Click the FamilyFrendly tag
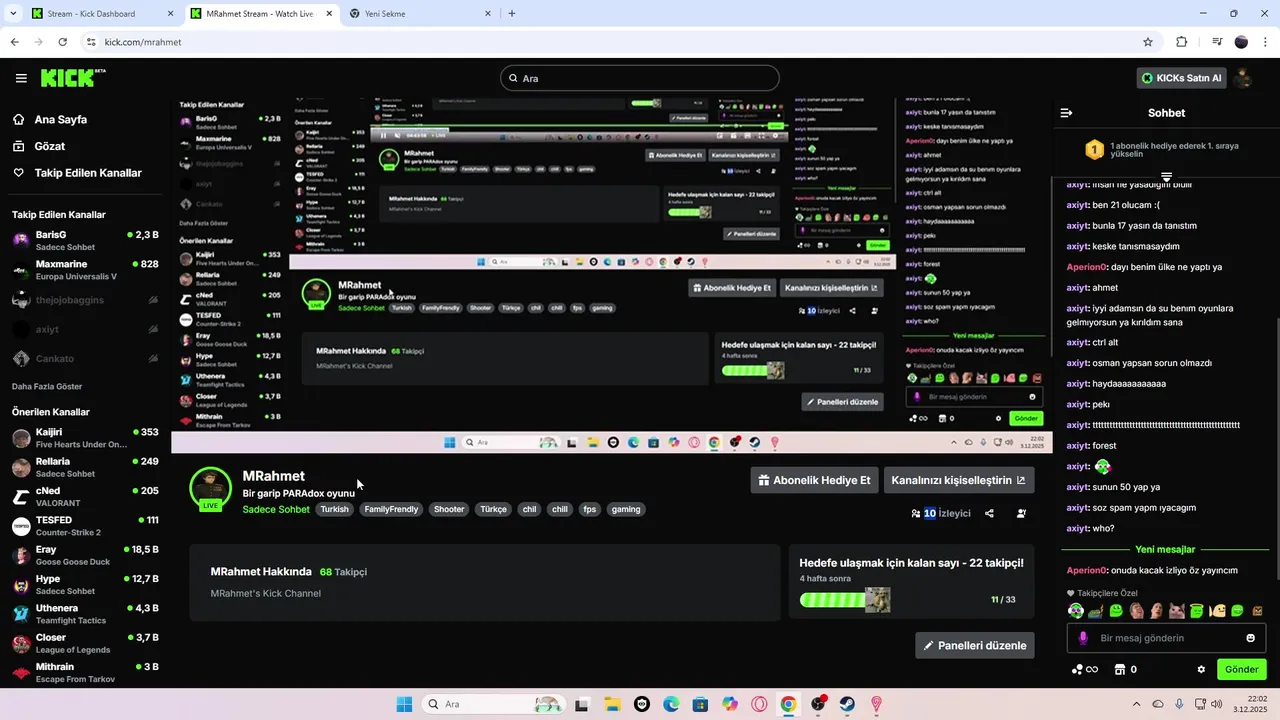This screenshot has height=720, width=1280. 391,509
